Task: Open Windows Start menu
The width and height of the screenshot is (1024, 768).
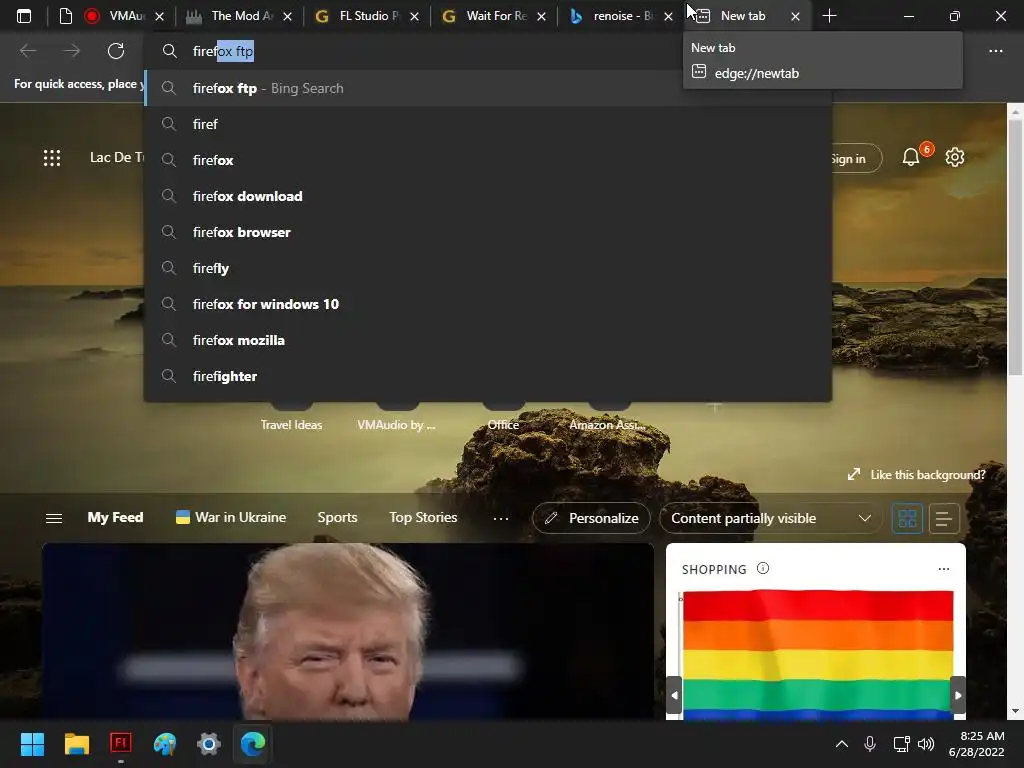Action: (32, 744)
